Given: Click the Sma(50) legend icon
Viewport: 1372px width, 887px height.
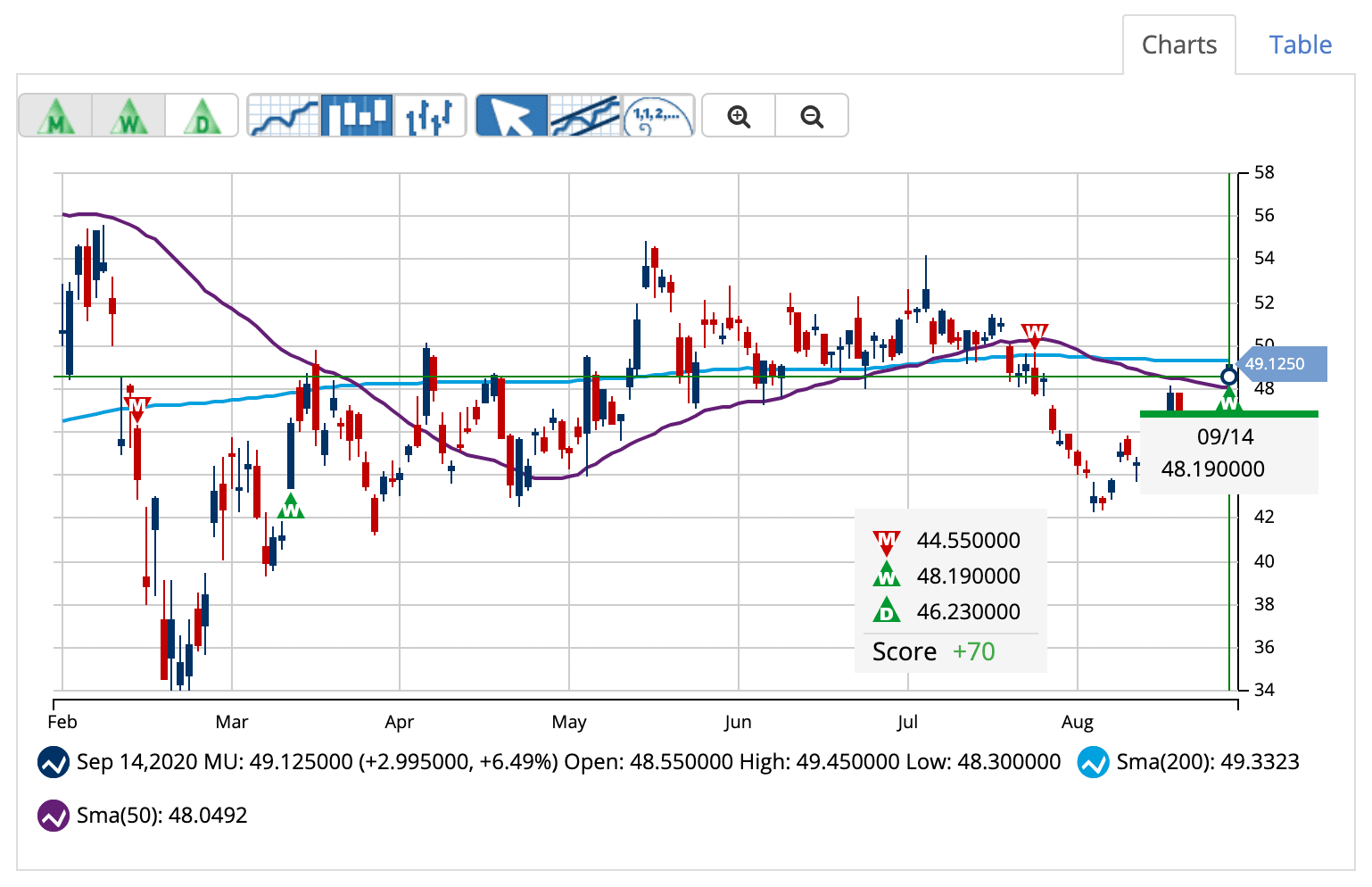Looking at the screenshot, I should [x=54, y=816].
